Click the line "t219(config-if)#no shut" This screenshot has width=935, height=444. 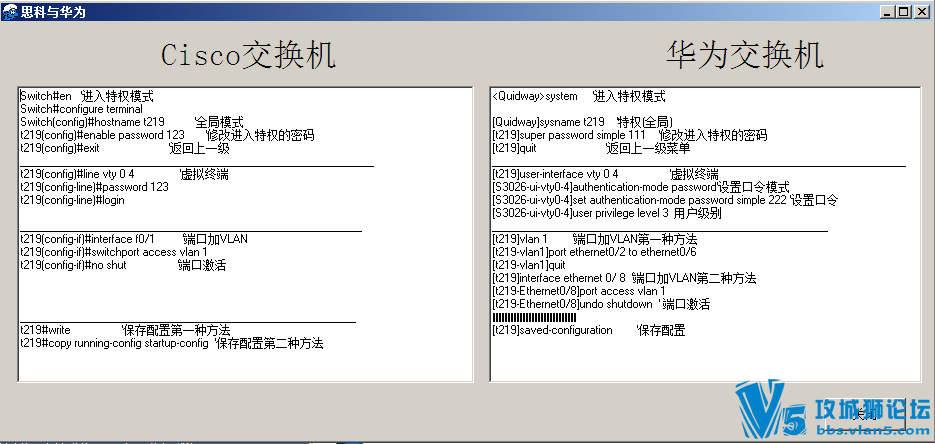tap(73, 265)
